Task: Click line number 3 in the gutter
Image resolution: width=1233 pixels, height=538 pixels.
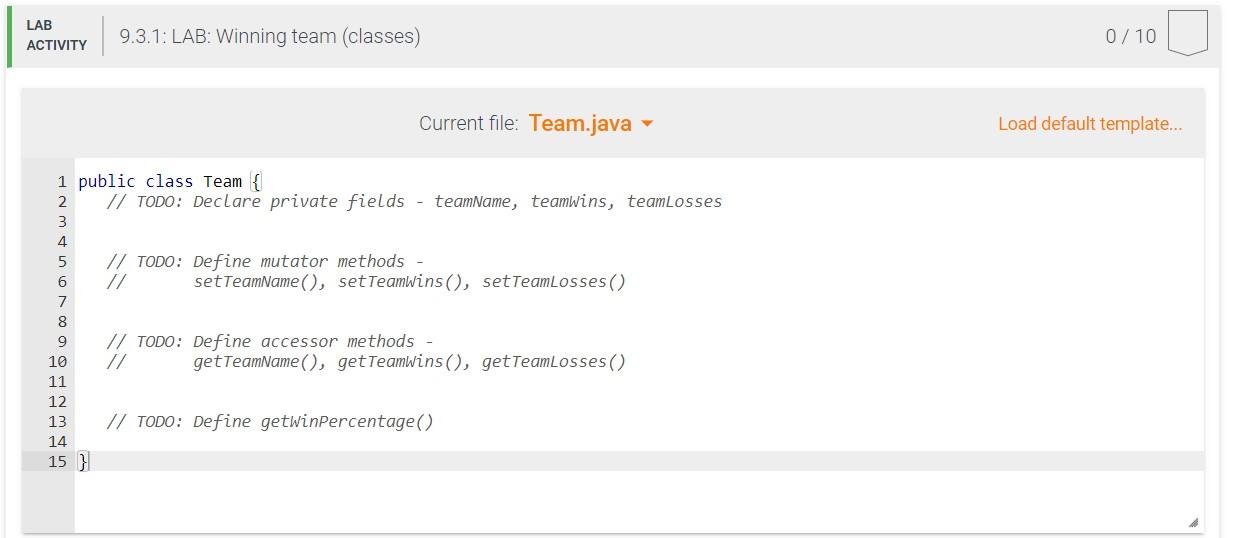Action: coord(62,221)
